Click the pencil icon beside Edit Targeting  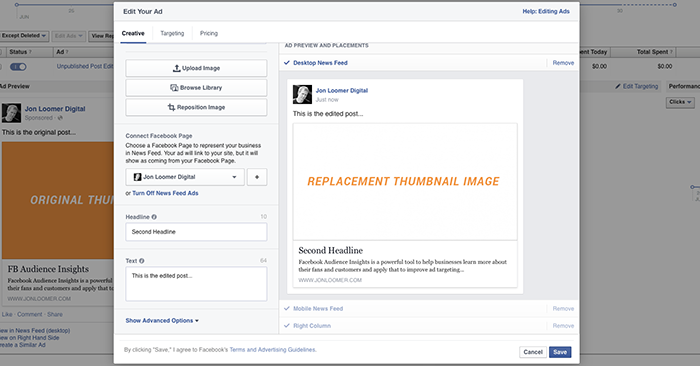[618, 86]
